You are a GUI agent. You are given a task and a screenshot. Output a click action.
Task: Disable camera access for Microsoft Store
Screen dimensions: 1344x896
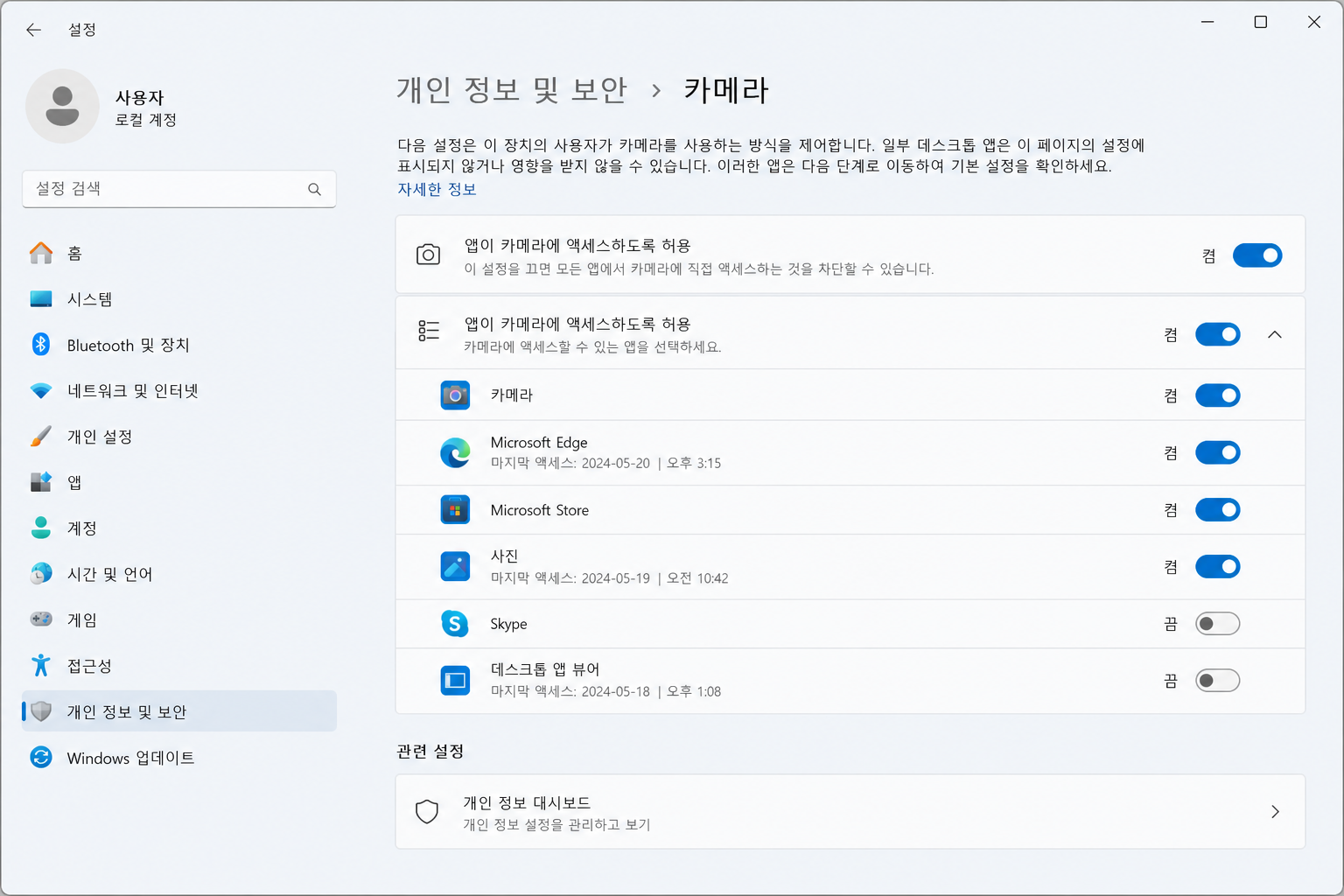tap(1218, 510)
